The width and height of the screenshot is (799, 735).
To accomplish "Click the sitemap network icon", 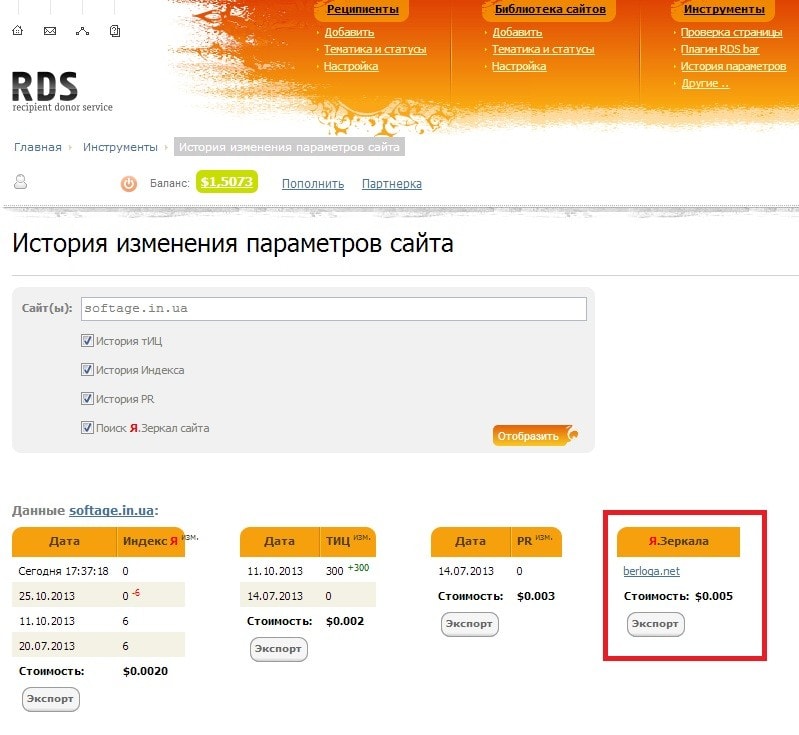I will pos(83,31).
